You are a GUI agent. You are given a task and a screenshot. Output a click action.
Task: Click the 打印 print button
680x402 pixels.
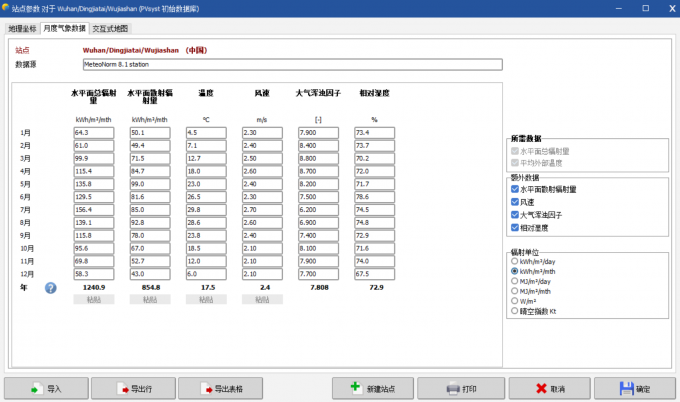(x=461, y=388)
